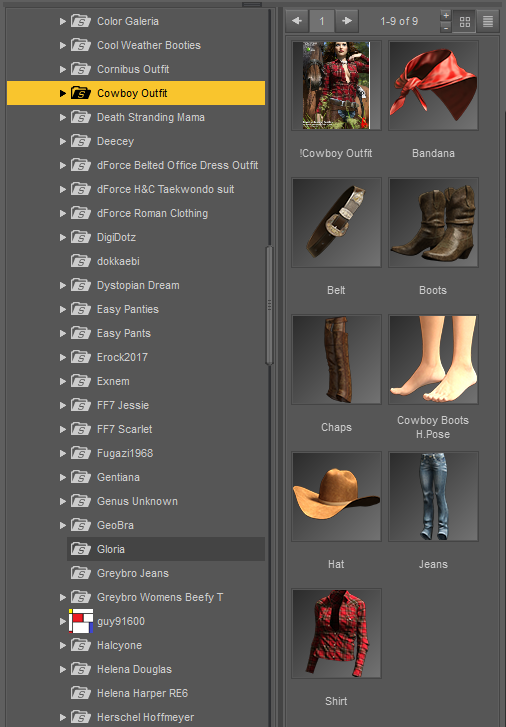Load the Hat item thumbnail
Screen dimensions: 506x727
(x=336, y=497)
